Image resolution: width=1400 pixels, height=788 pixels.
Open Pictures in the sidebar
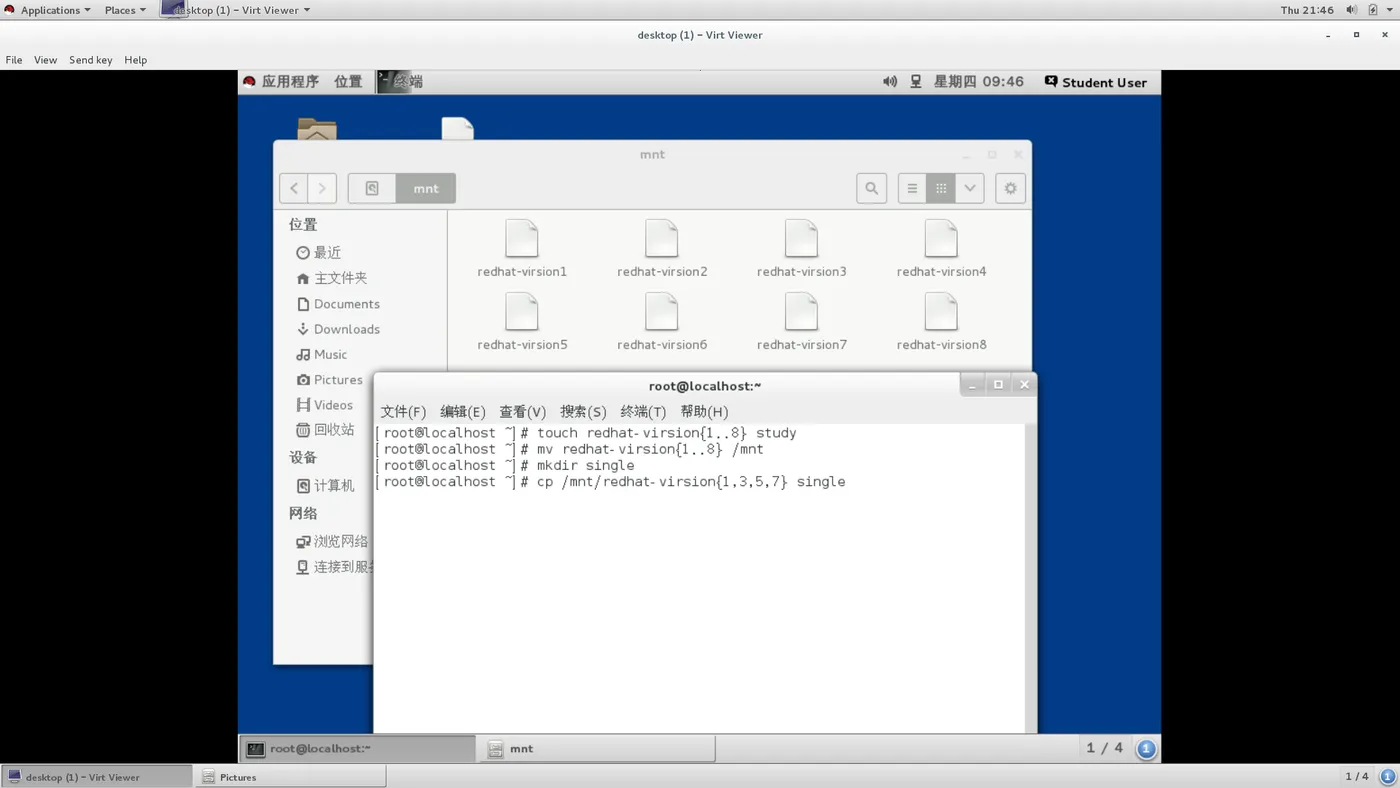(x=330, y=380)
